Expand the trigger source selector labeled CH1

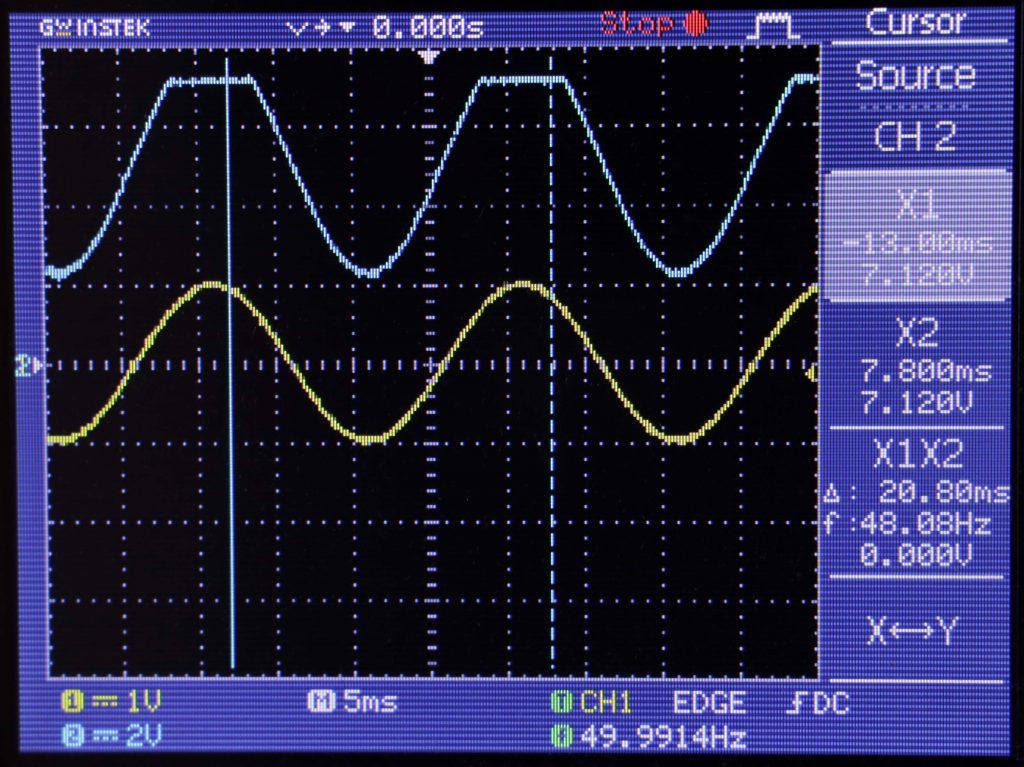pos(600,703)
